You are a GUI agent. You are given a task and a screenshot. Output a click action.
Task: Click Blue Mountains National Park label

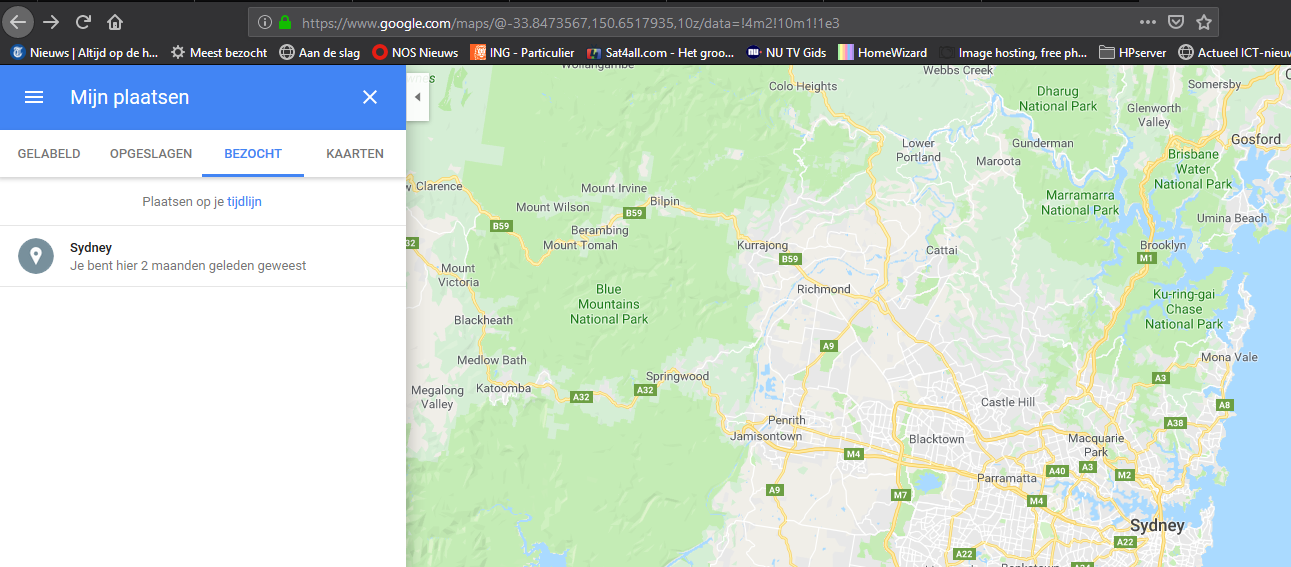[609, 304]
